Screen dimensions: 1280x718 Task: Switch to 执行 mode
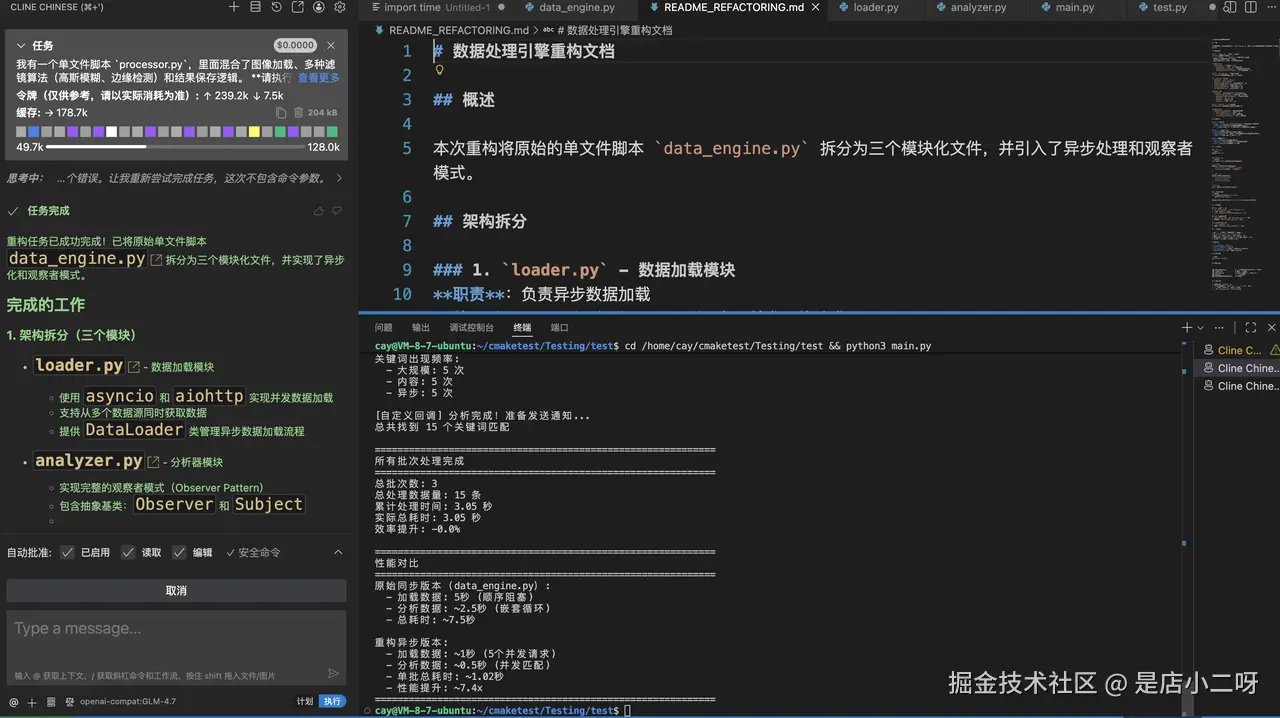pos(333,702)
